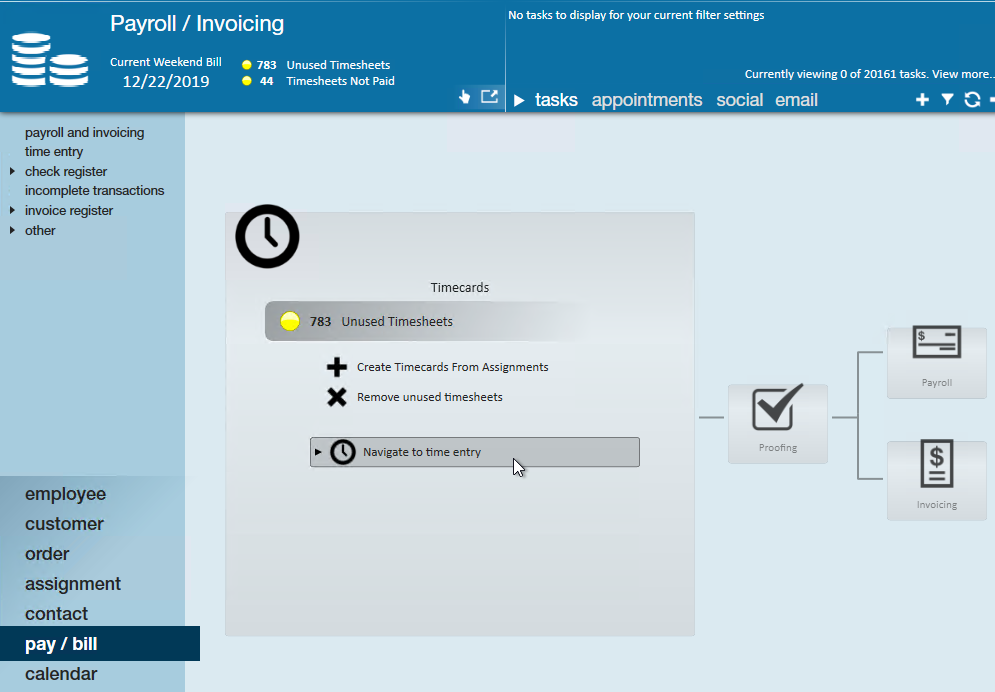Viewport: 995px width, 692px height.
Task: Open the task filter funnel icon
Action: pos(947,100)
